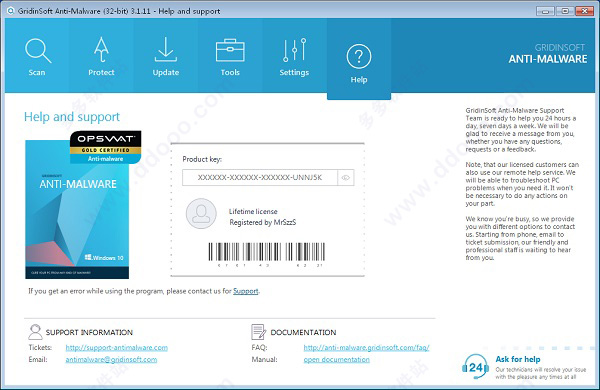This screenshot has height=390, width=600.
Task: Click the Product key input field
Action: click(x=260, y=178)
